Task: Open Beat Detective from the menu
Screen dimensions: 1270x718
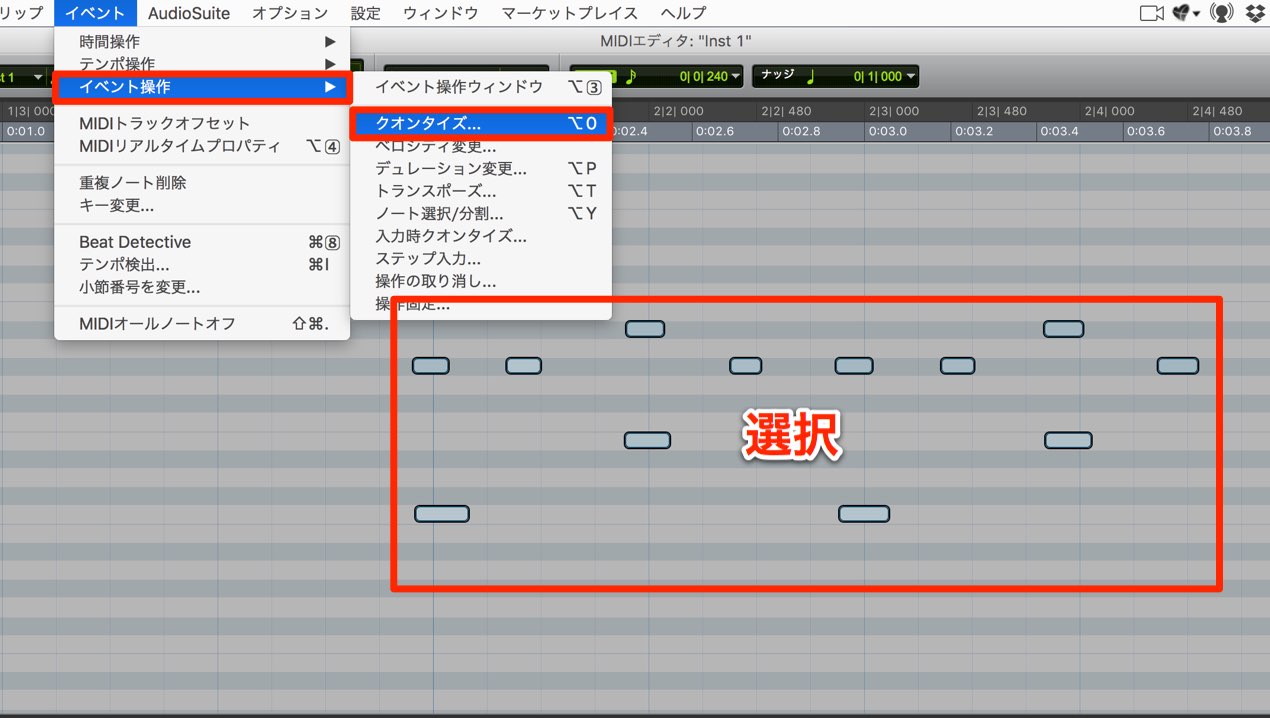Action: coord(202,242)
